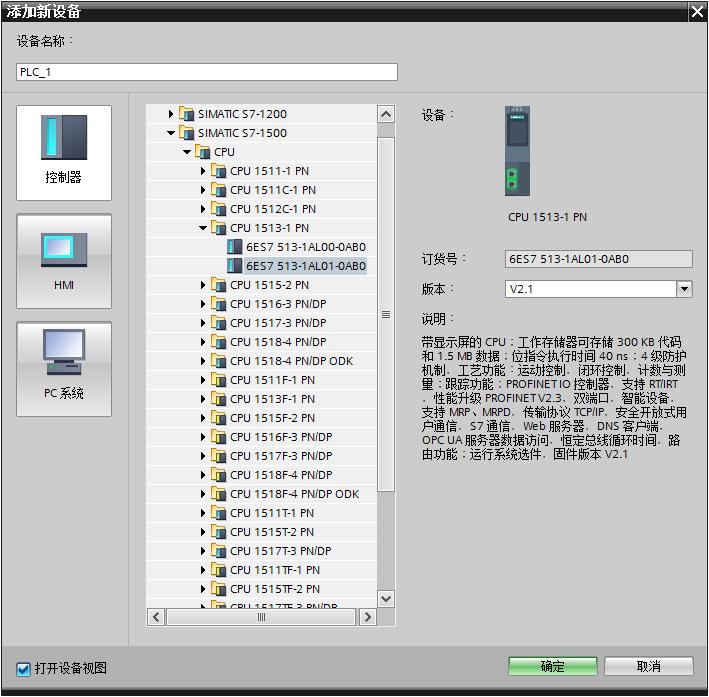Click module icon for 6ES7 513-1AL00-0AB0
Image resolution: width=709 pixels, height=697 pixels.
pyautogui.click(x=234, y=247)
